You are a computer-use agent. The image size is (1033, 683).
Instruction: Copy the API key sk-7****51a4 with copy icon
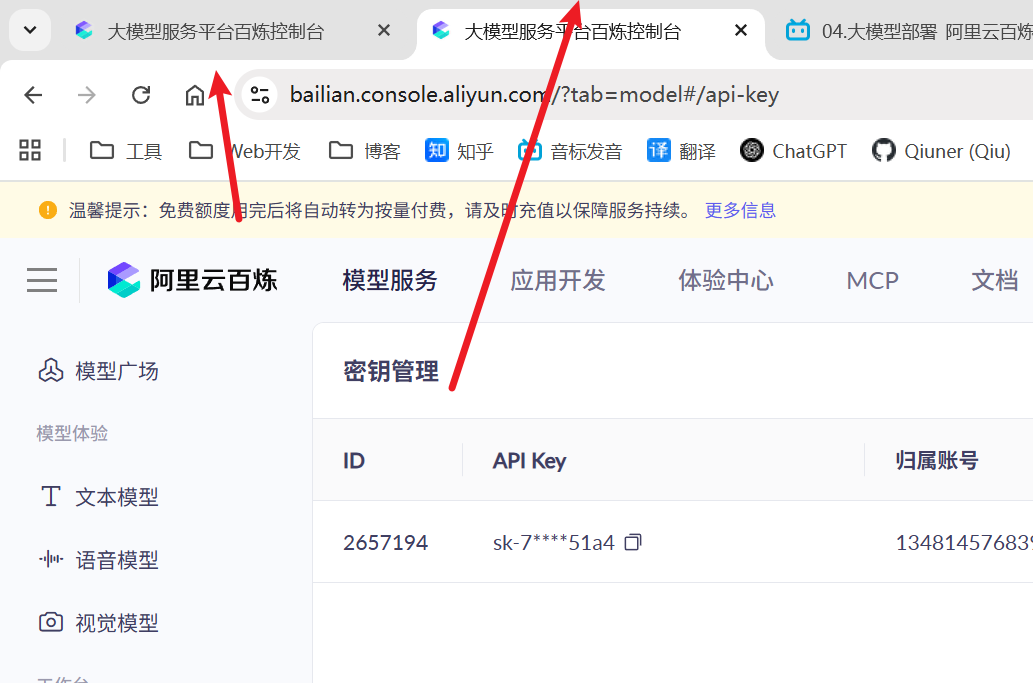632,542
